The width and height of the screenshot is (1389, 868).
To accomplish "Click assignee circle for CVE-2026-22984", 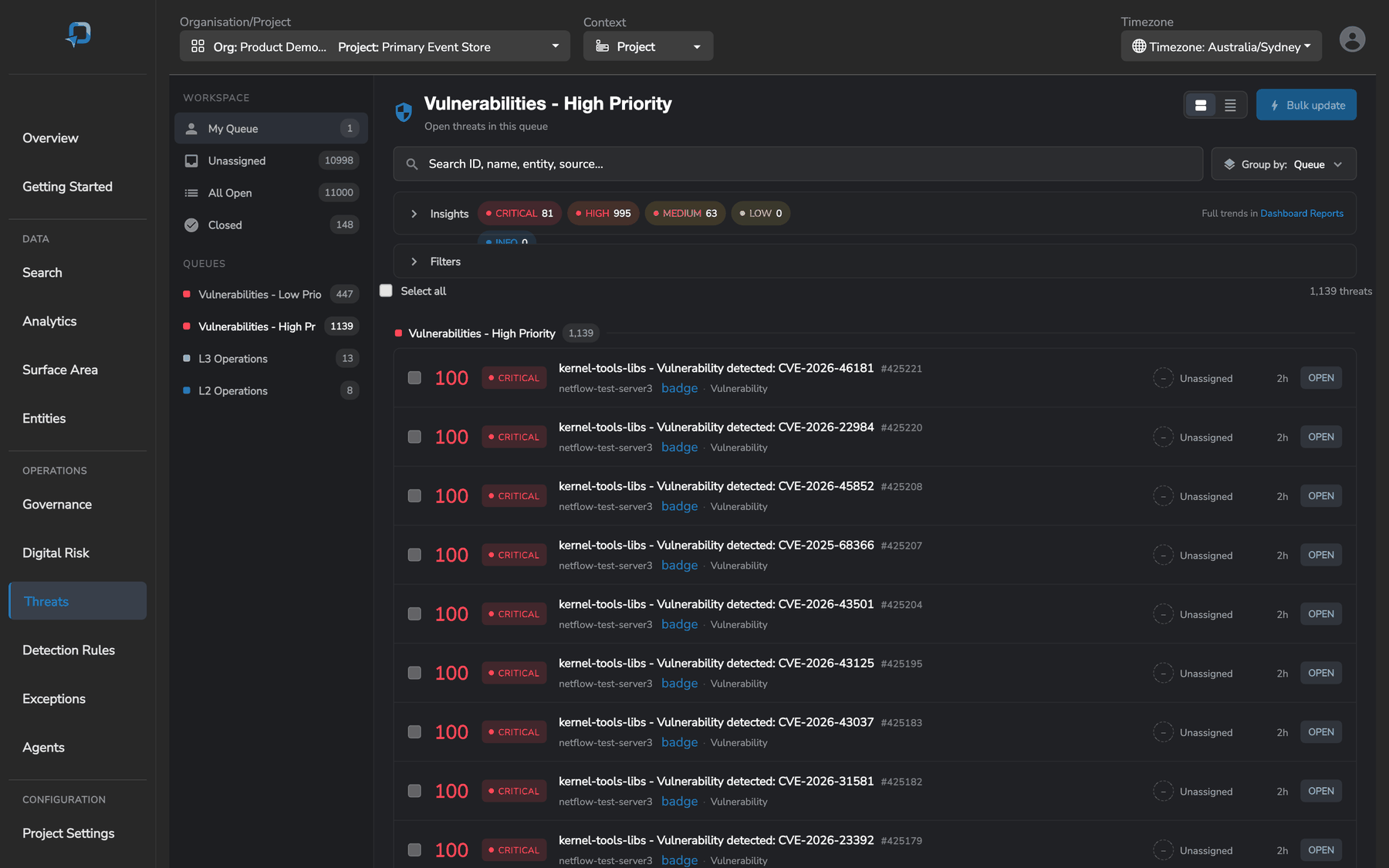I will pyautogui.click(x=1163, y=437).
